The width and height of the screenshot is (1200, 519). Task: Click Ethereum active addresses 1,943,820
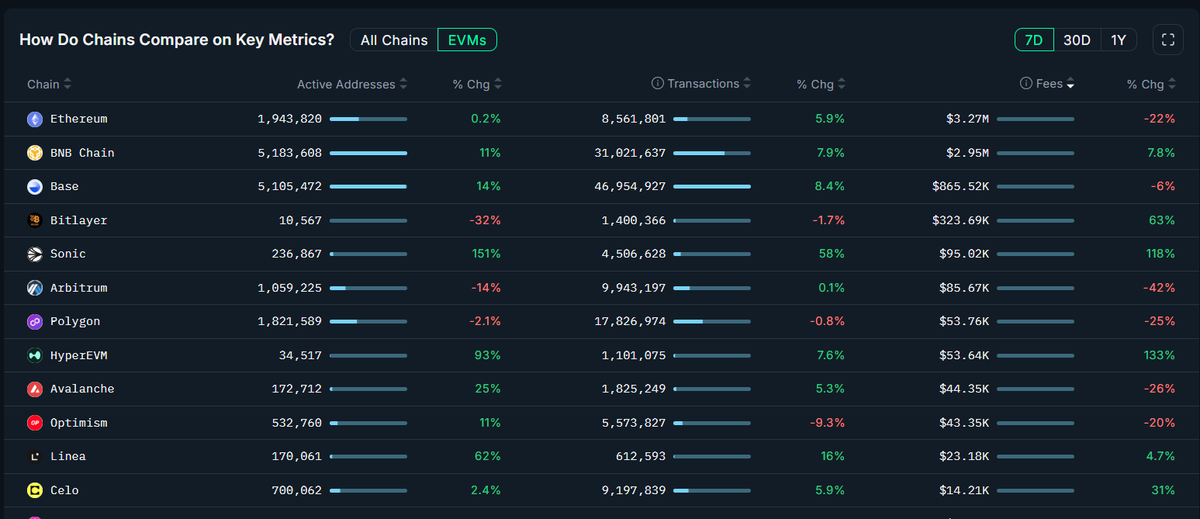289,119
